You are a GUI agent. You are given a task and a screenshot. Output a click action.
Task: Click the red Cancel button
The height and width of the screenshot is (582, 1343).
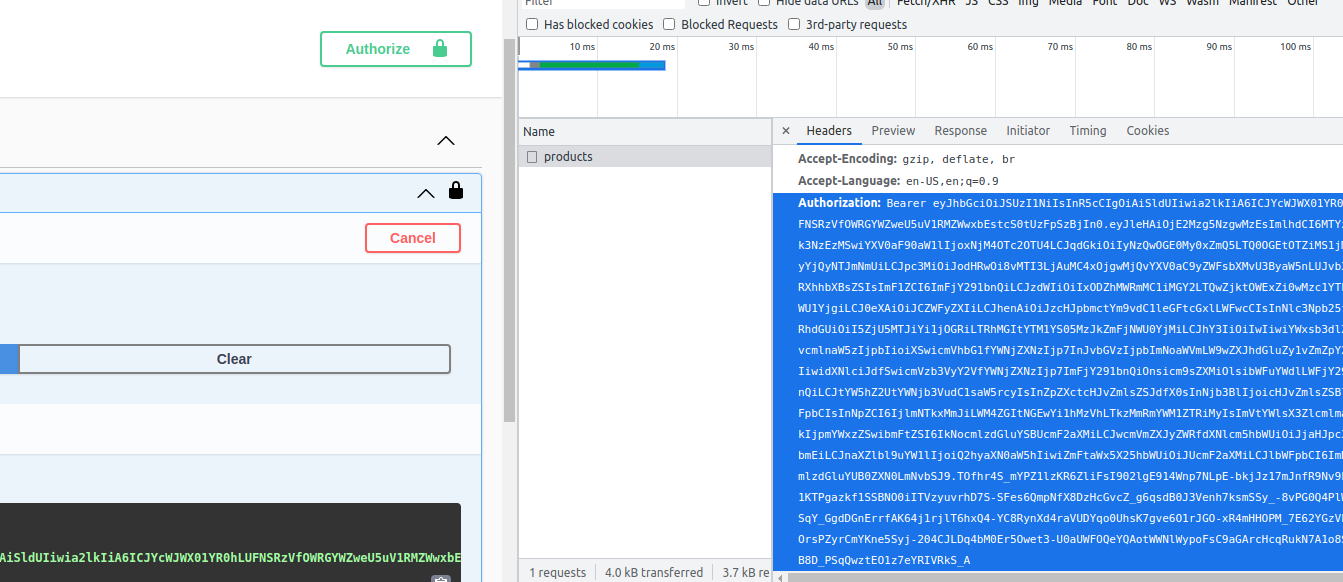pyautogui.click(x=413, y=238)
